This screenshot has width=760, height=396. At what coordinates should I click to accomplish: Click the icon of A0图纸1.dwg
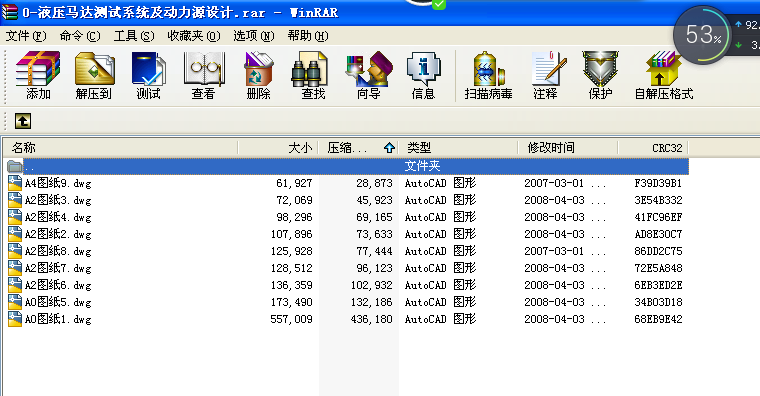pos(15,319)
